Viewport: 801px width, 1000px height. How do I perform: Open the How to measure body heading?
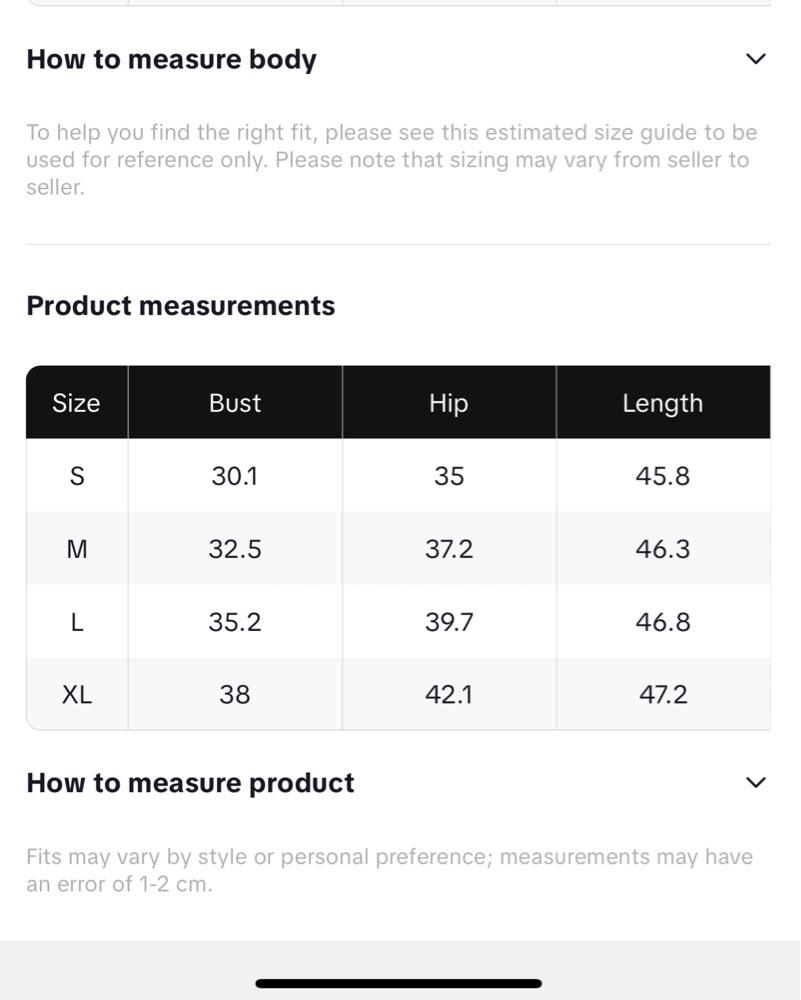pos(172,59)
